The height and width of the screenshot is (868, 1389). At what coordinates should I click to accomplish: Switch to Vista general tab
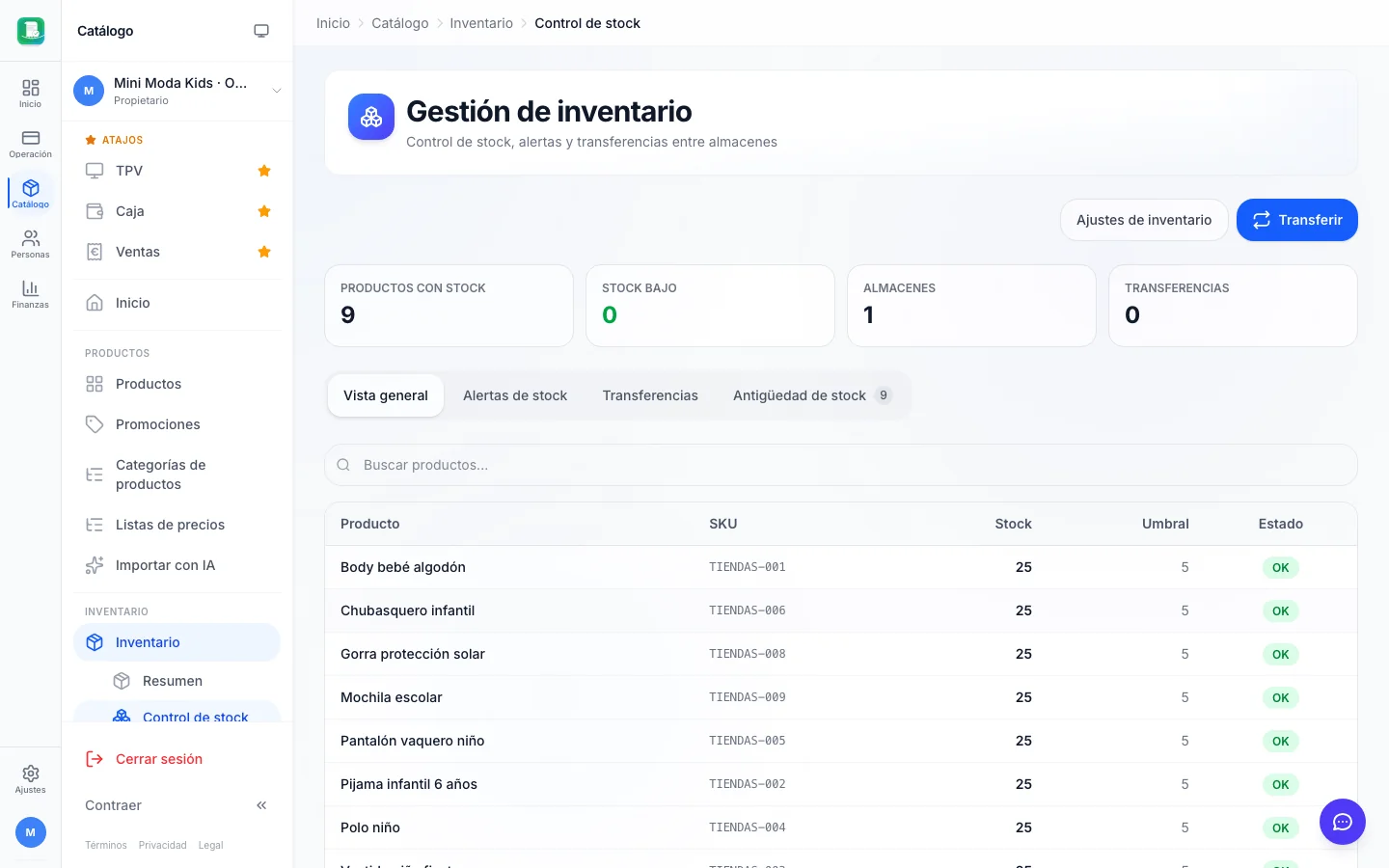click(x=386, y=395)
